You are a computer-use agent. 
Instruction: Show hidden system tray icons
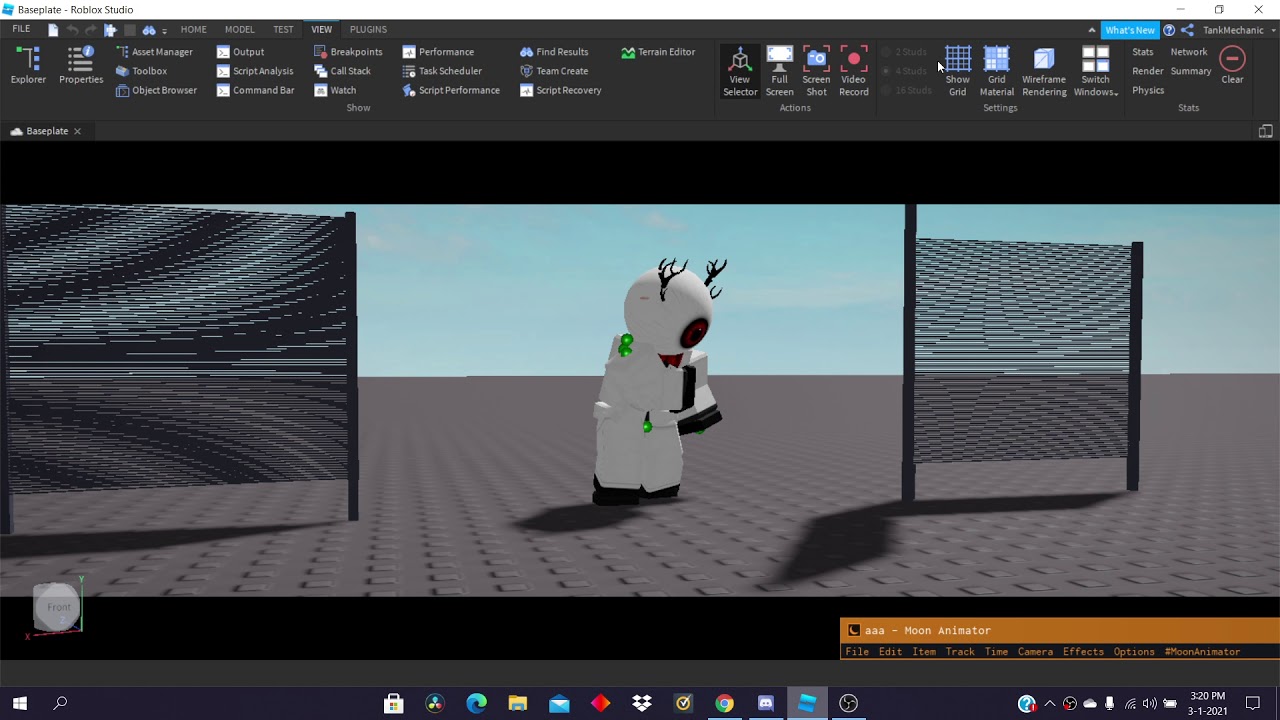(x=1050, y=703)
